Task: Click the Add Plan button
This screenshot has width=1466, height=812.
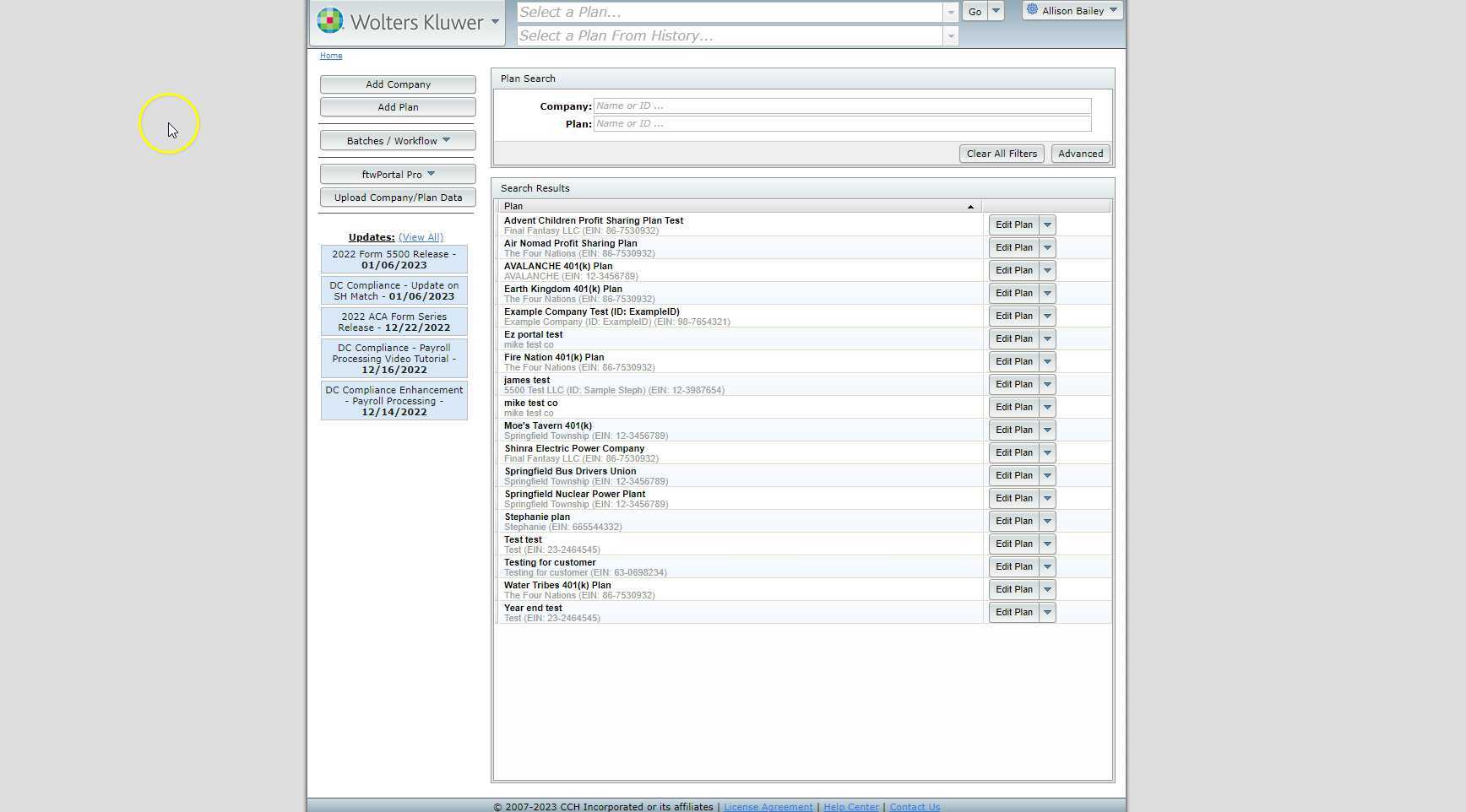Action: pyautogui.click(x=397, y=106)
